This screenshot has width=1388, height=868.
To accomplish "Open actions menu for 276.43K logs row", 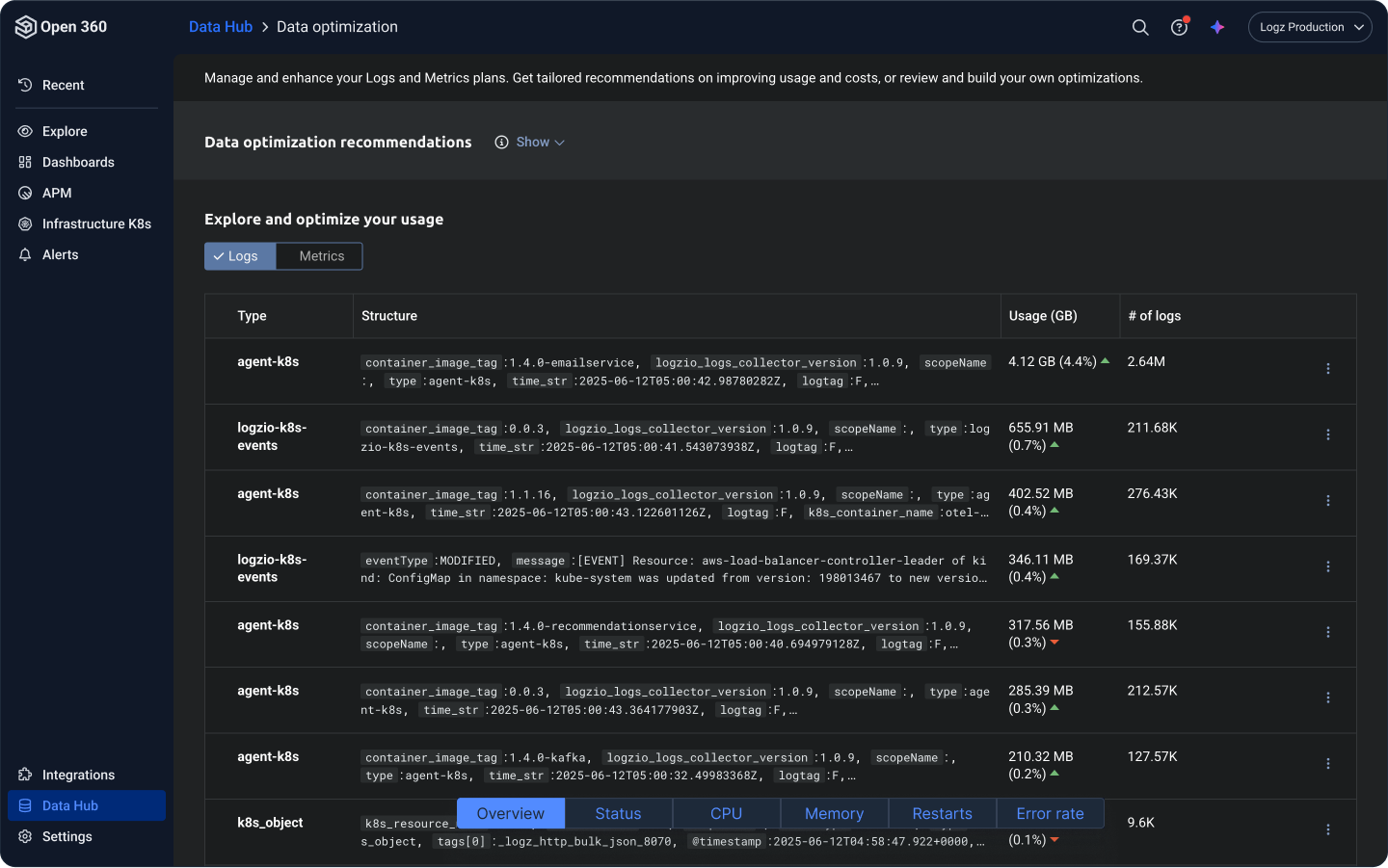I will click(1328, 501).
